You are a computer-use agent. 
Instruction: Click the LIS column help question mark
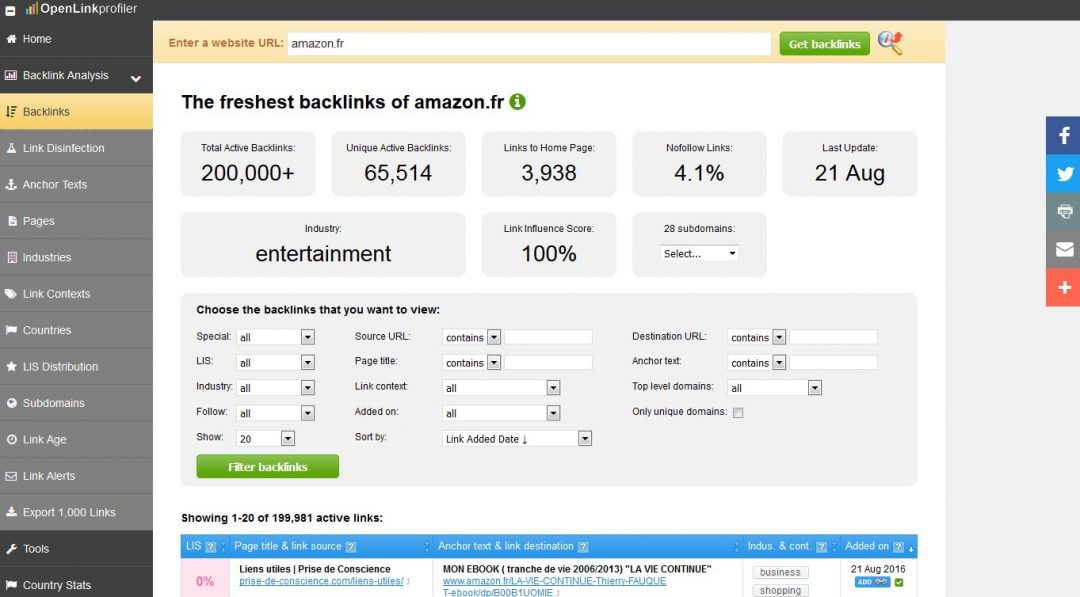[x=211, y=547]
